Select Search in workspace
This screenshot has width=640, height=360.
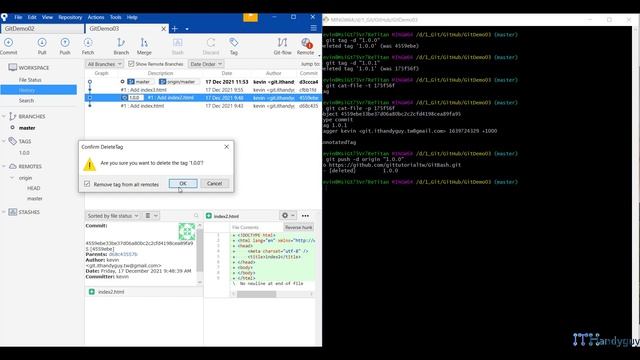point(26,100)
